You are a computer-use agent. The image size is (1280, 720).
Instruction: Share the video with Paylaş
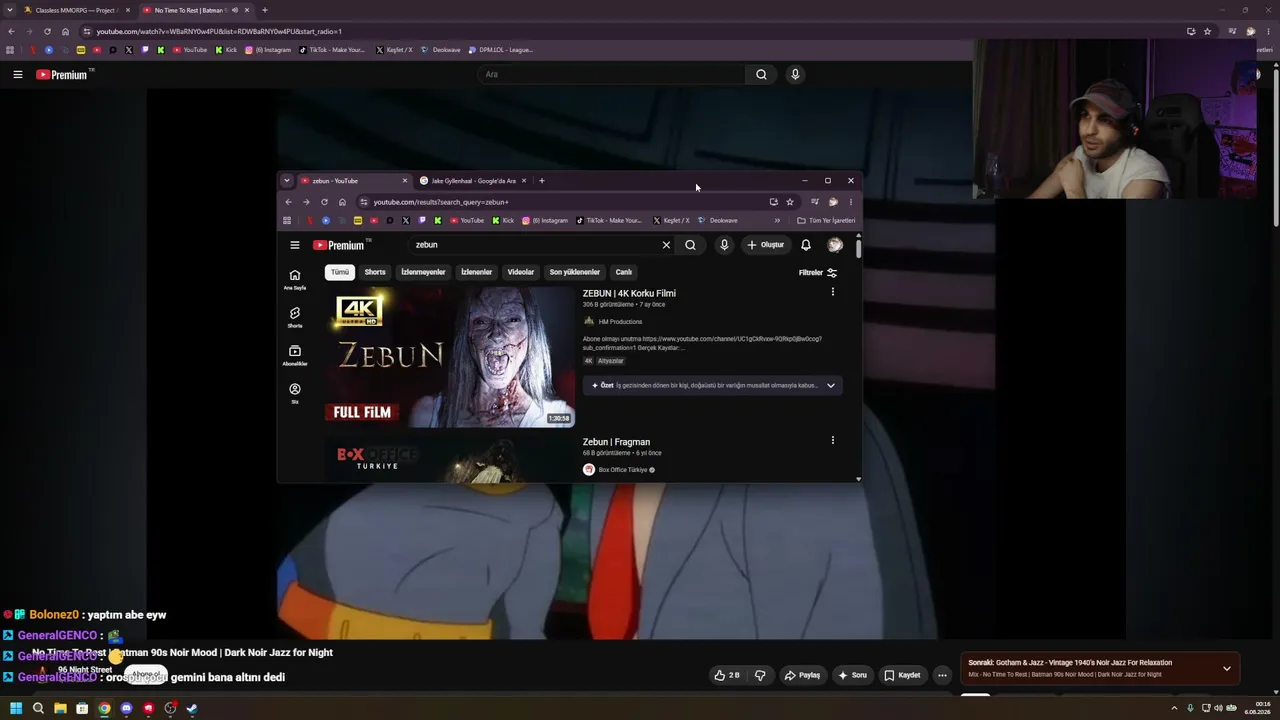(x=802, y=675)
